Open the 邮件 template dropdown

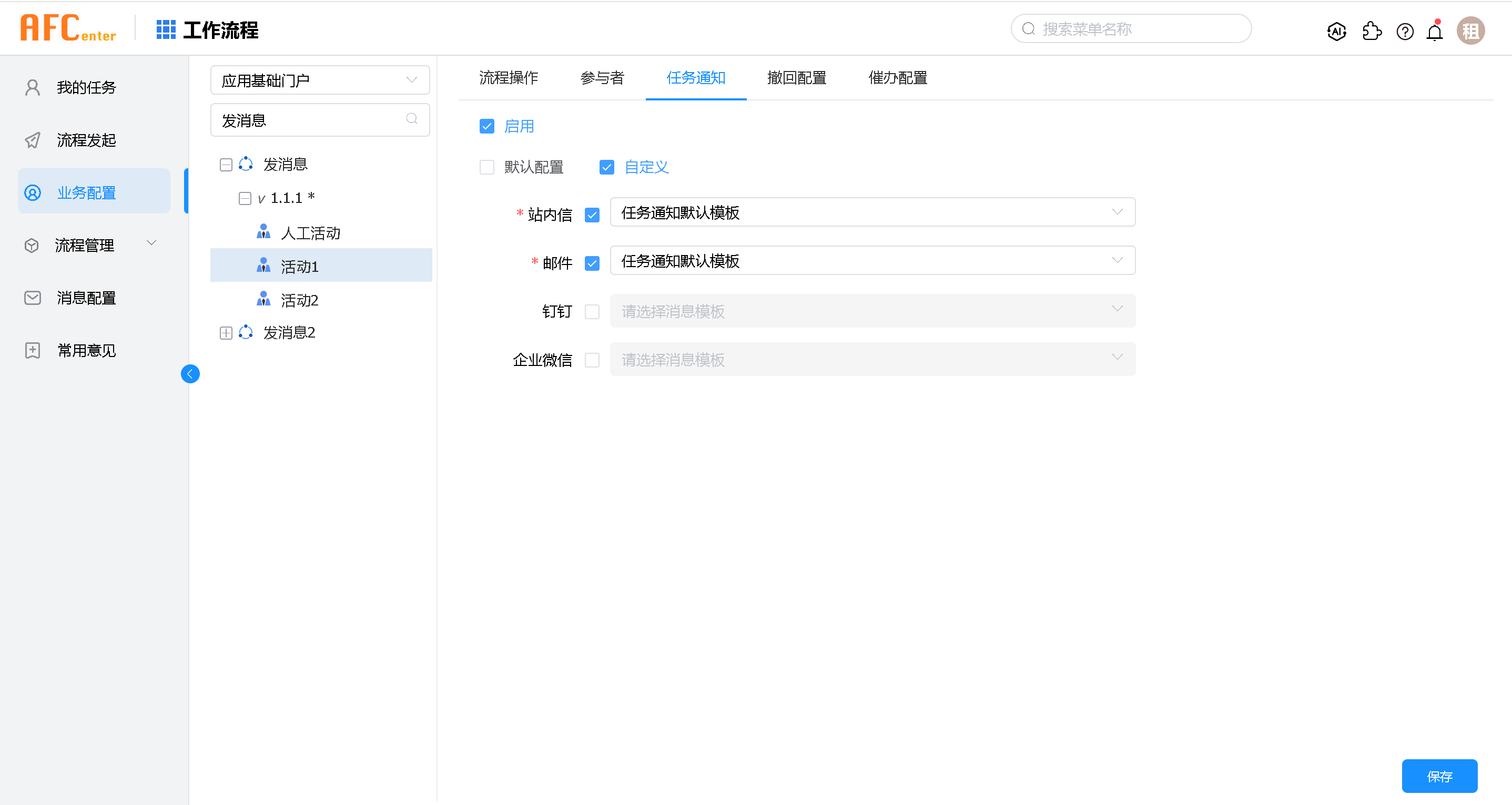tap(872, 260)
